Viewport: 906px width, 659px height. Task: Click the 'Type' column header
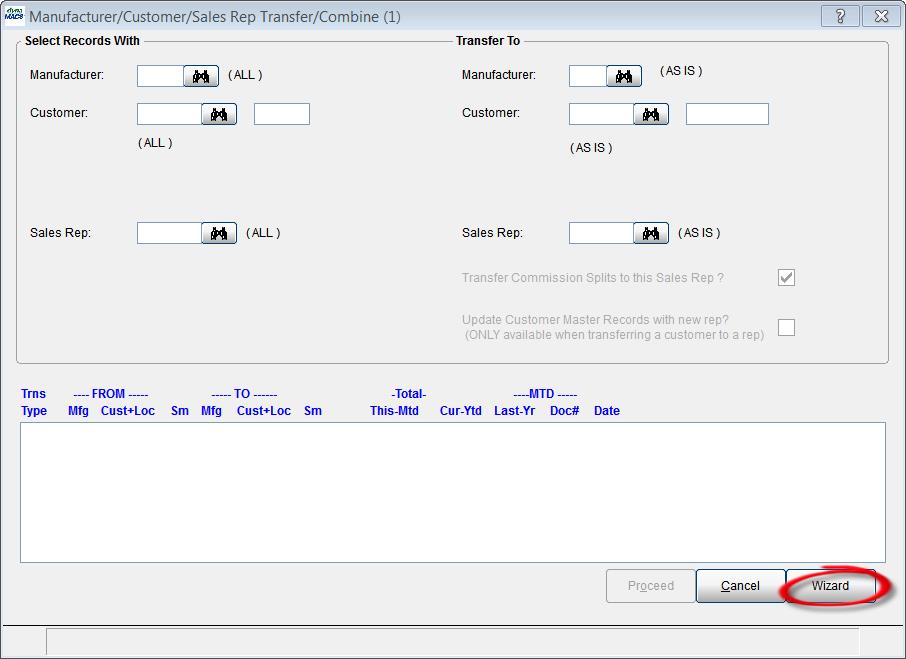34,411
